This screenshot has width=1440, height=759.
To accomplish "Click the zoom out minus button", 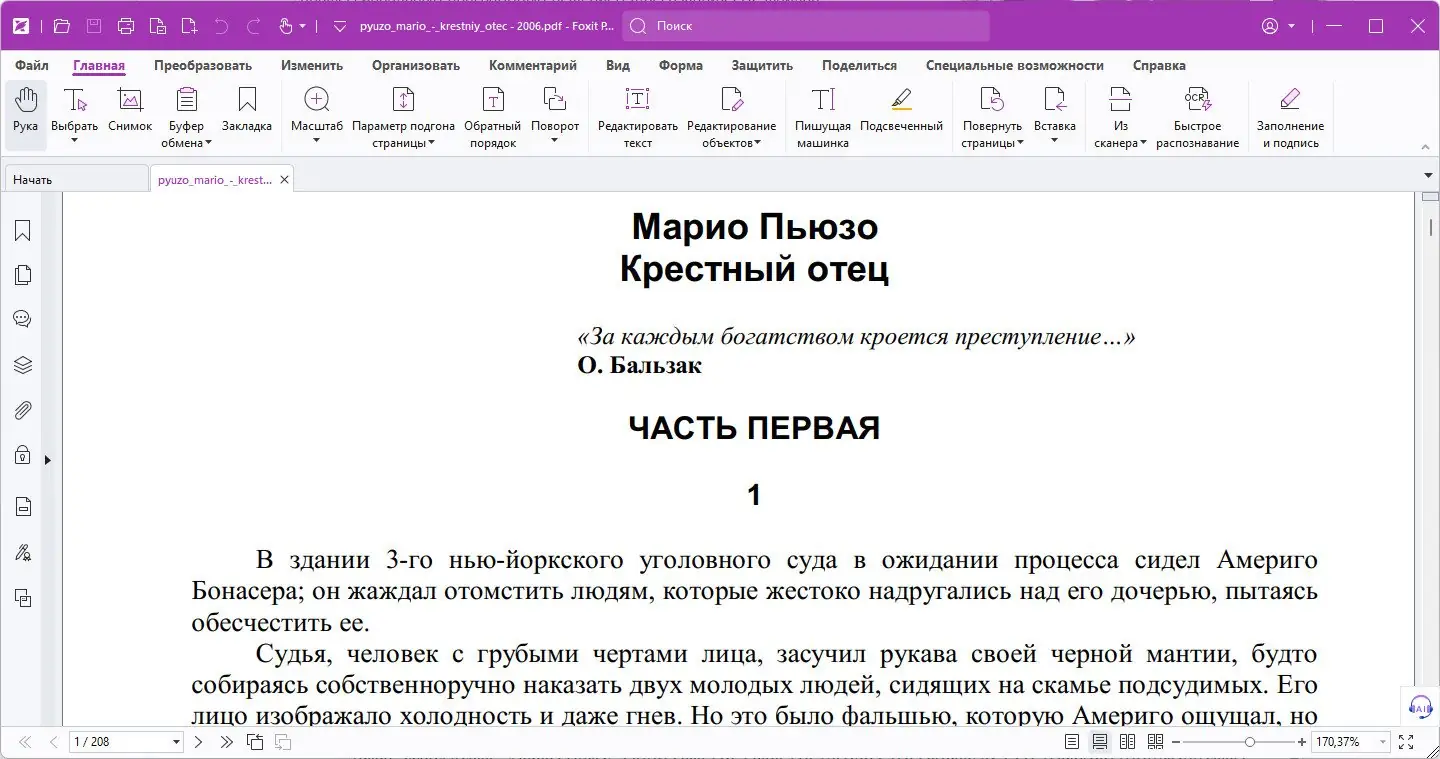I will 1176,742.
